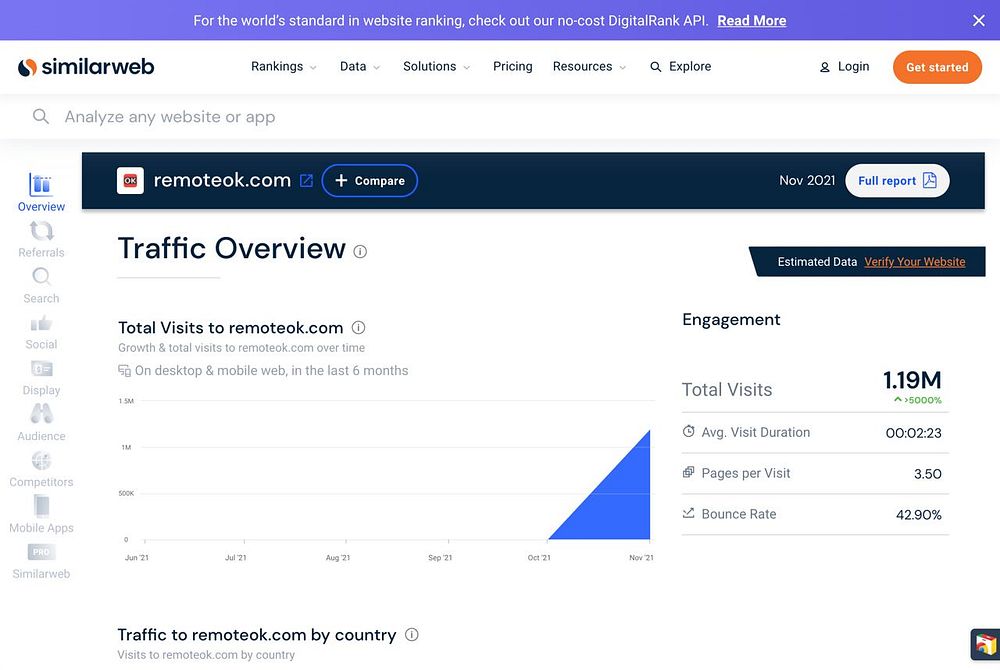Screen dimensions: 1000x670
Task: Focus the Analyze any website or app field
Action: (500, 117)
